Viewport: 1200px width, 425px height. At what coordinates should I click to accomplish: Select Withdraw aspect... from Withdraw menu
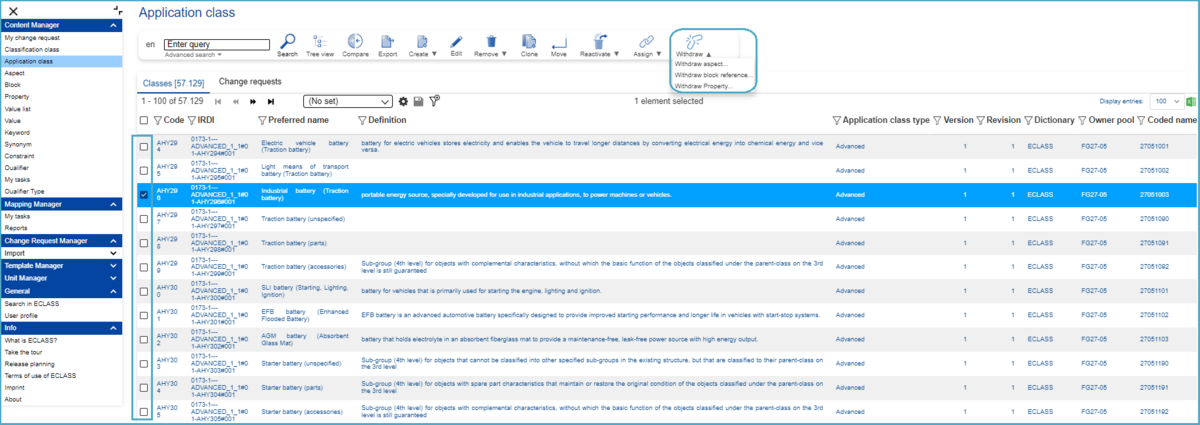(701, 64)
